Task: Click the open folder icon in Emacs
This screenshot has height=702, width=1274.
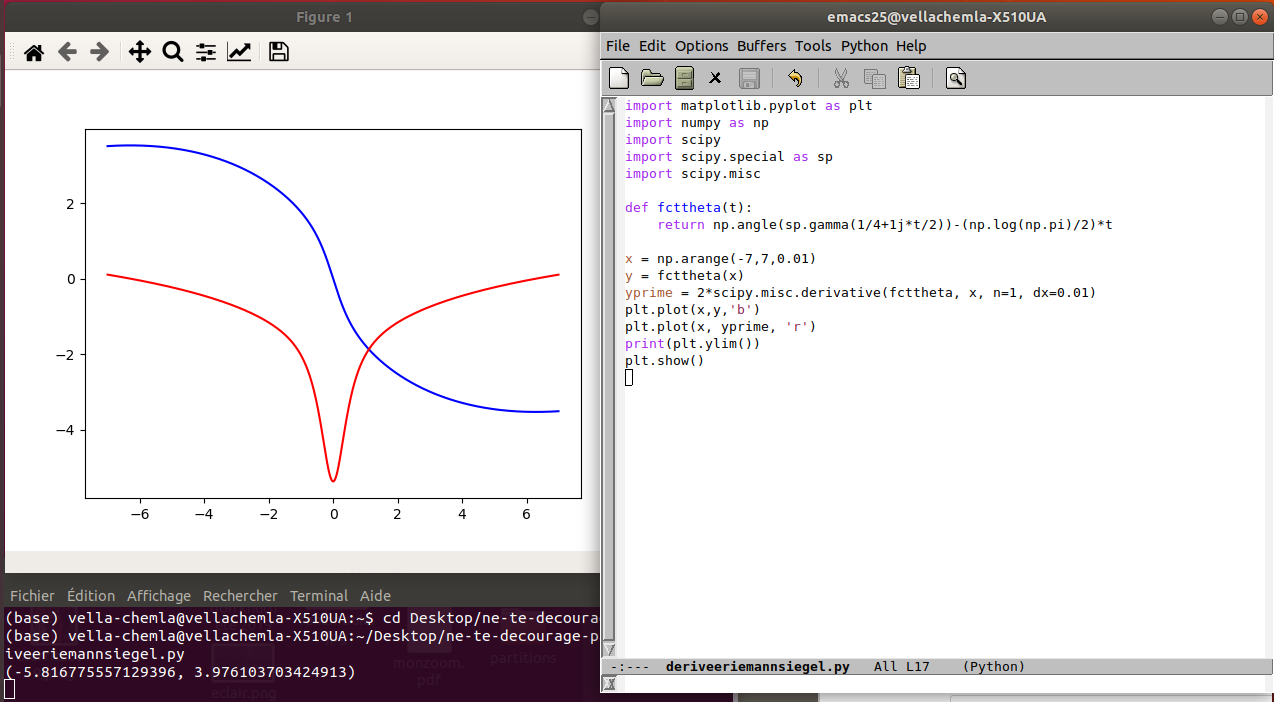Action: pyautogui.click(x=652, y=78)
